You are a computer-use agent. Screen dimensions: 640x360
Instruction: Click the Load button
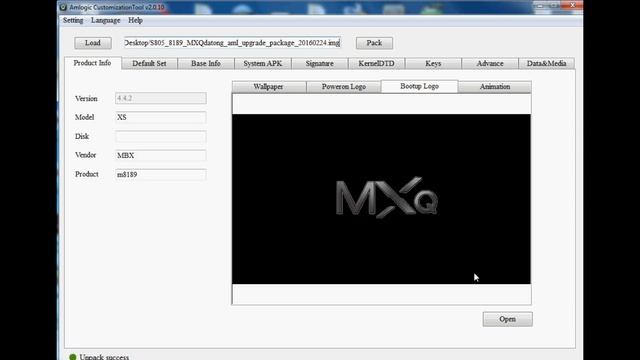(93, 43)
